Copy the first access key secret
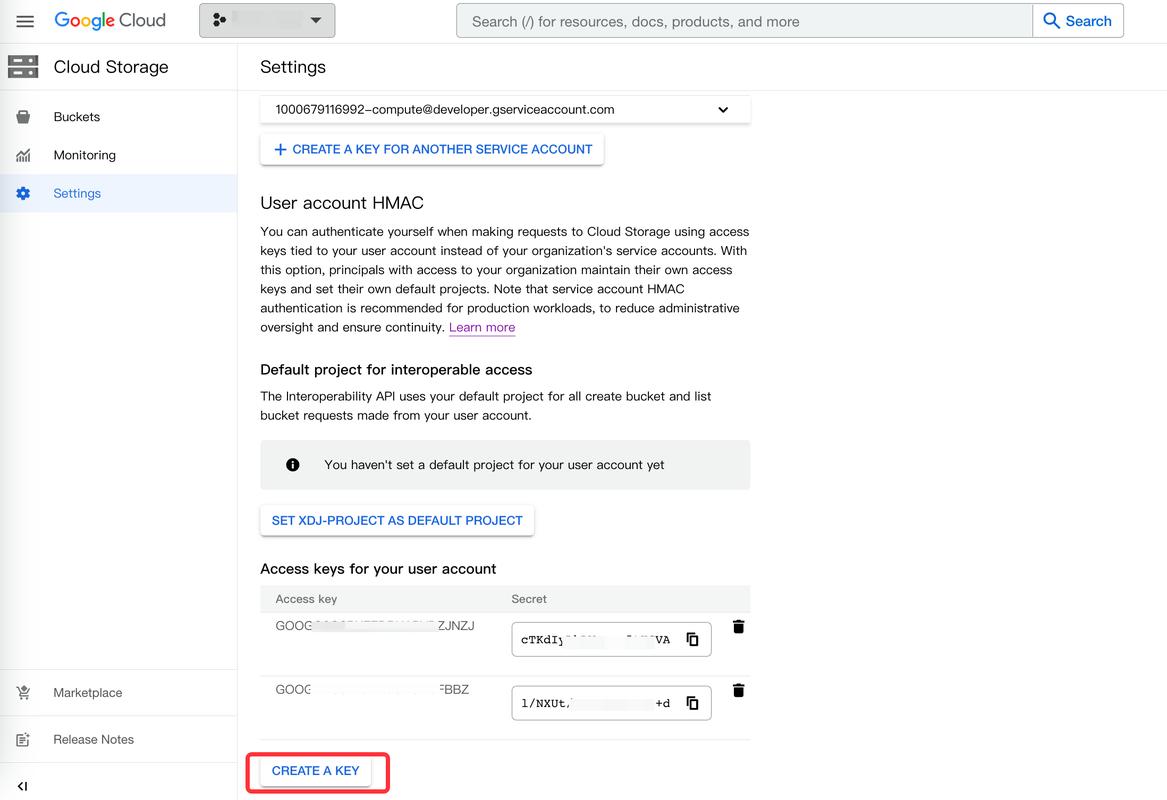 [692, 639]
